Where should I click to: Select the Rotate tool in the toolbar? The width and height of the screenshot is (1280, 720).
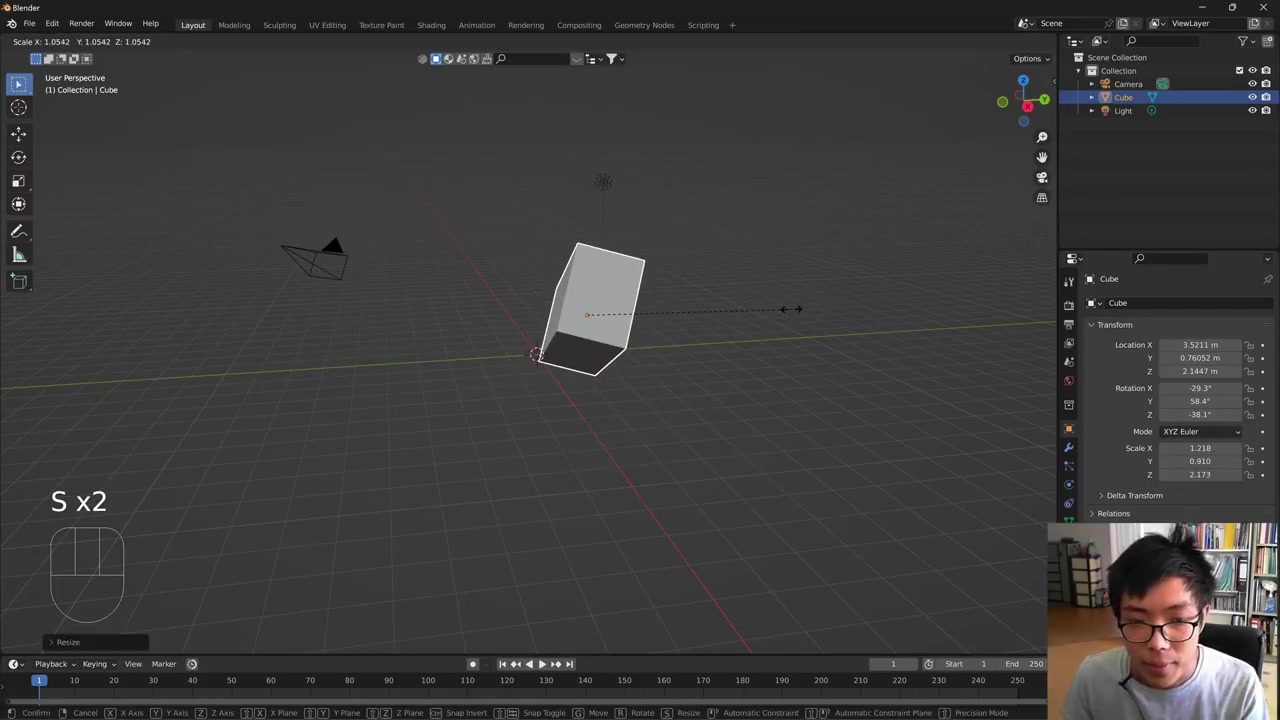pos(18,157)
